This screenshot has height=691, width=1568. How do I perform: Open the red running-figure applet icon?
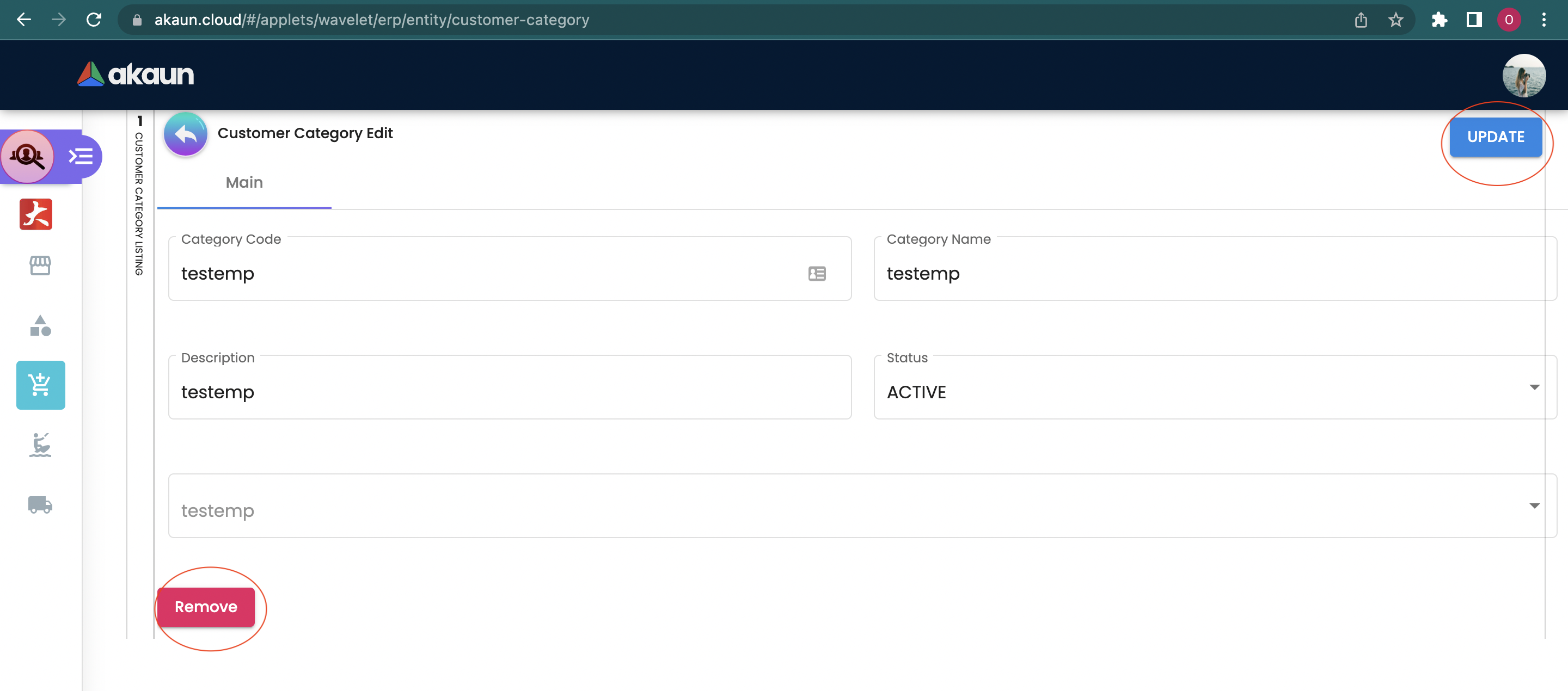coord(36,214)
